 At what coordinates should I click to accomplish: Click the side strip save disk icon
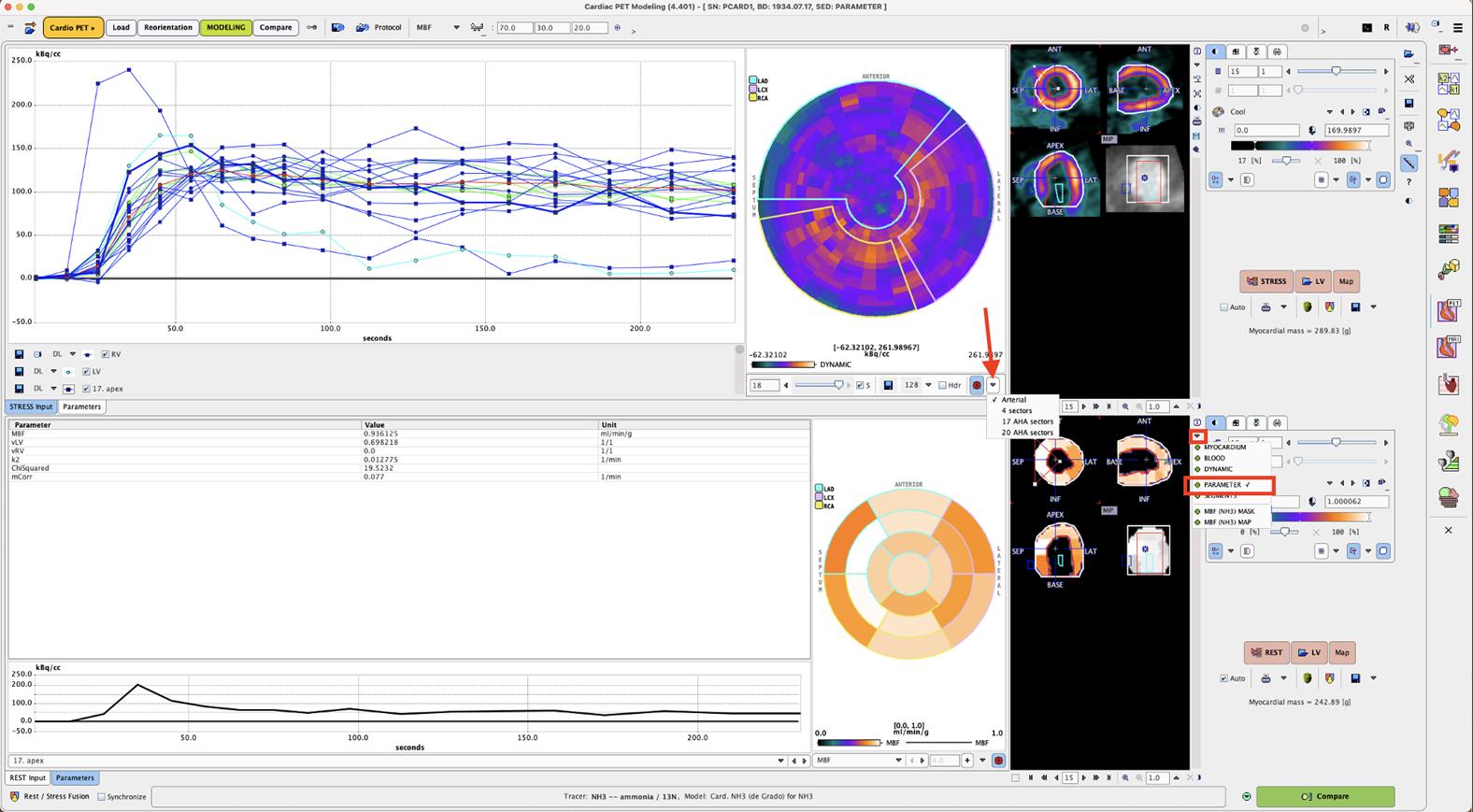pos(1409,104)
